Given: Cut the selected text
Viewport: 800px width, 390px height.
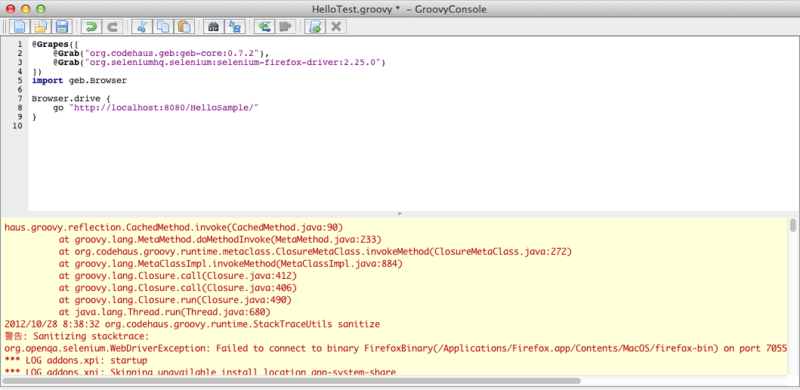Looking at the screenshot, I should pyautogui.click(x=142, y=27).
